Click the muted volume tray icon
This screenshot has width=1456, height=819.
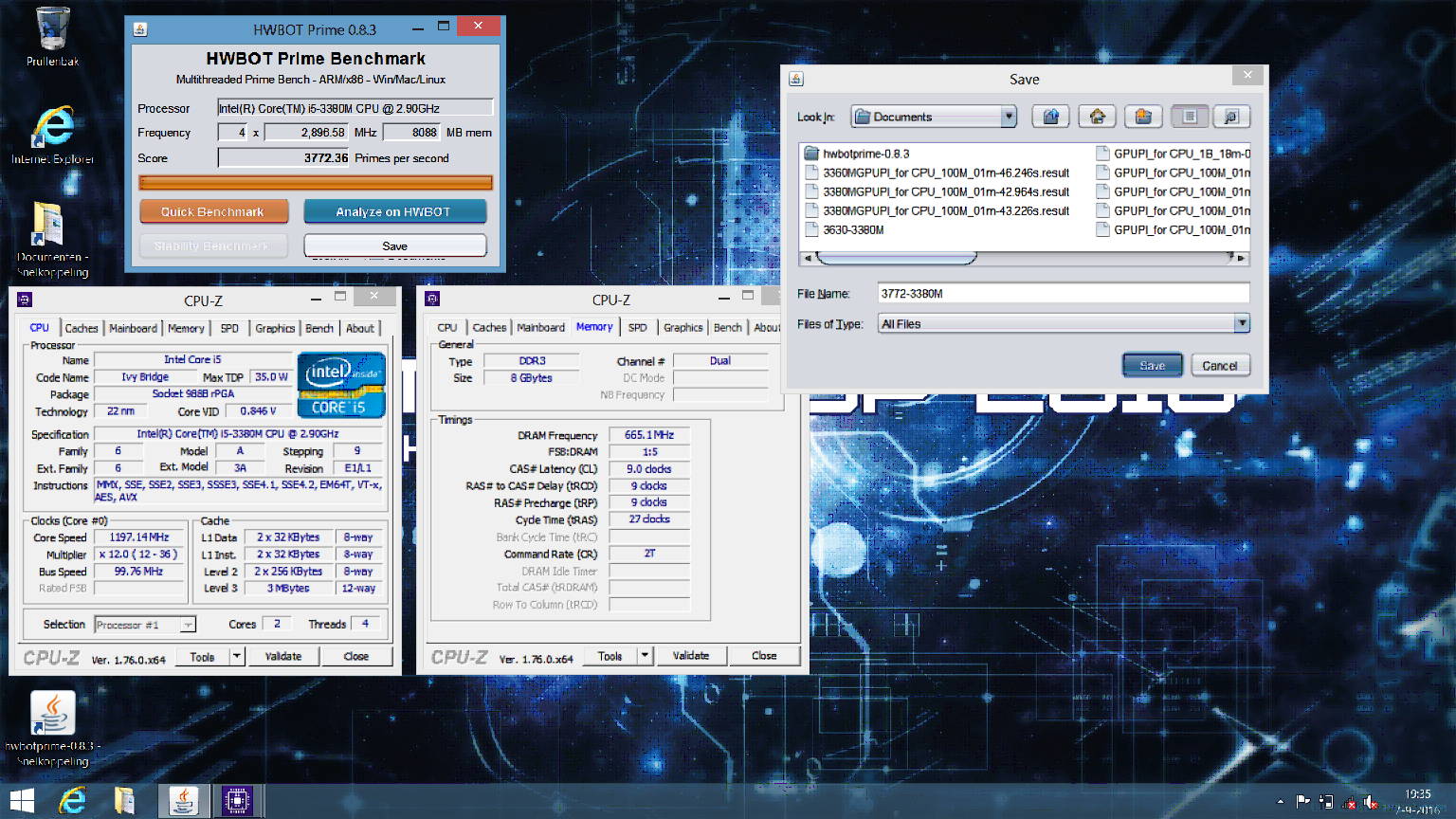pyautogui.click(x=1370, y=803)
